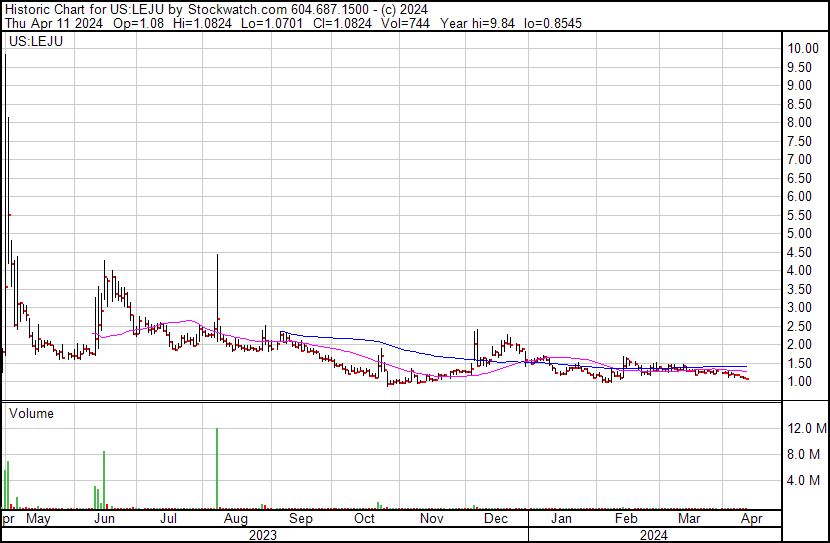Click the 2023 year label
This screenshot has height=543, width=830.
tap(262, 534)
